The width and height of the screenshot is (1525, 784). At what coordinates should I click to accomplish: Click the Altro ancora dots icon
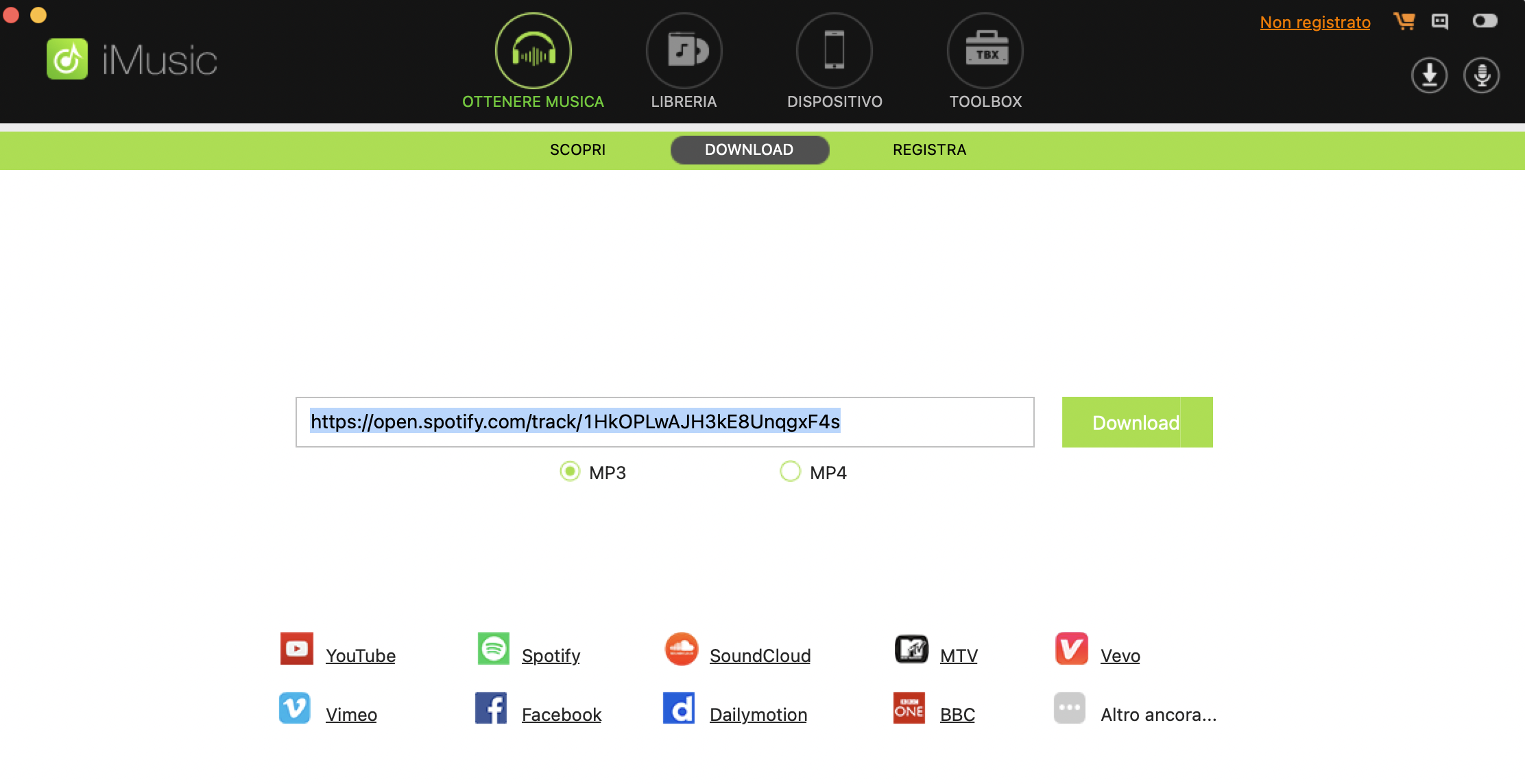(1070, 708)
